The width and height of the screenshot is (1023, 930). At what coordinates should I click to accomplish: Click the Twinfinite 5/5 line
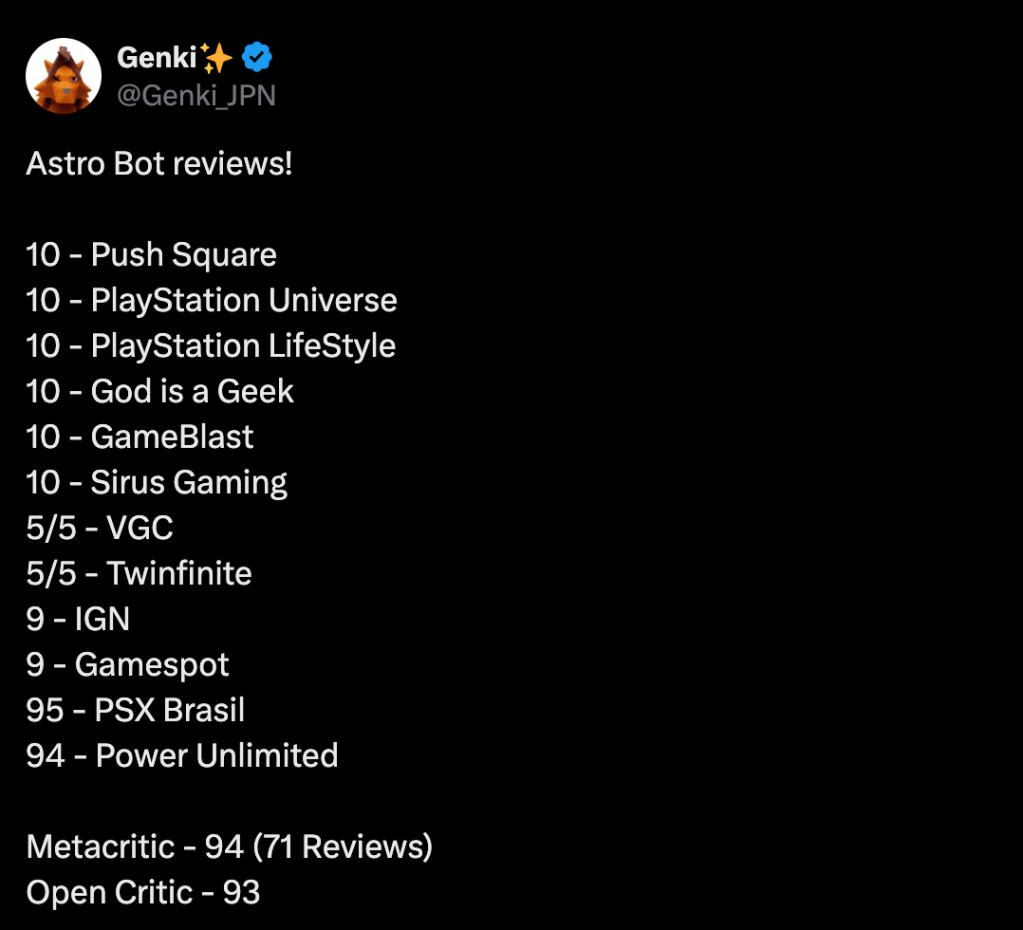tap(139, 574)
